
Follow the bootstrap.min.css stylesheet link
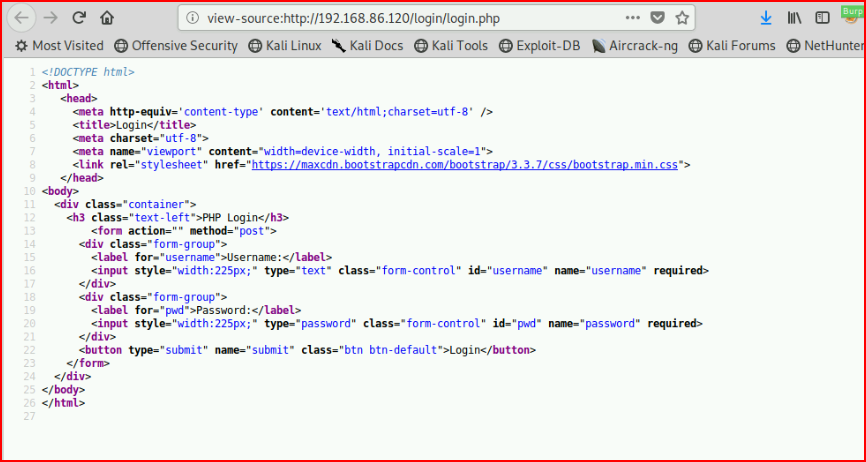click(464, 164)
